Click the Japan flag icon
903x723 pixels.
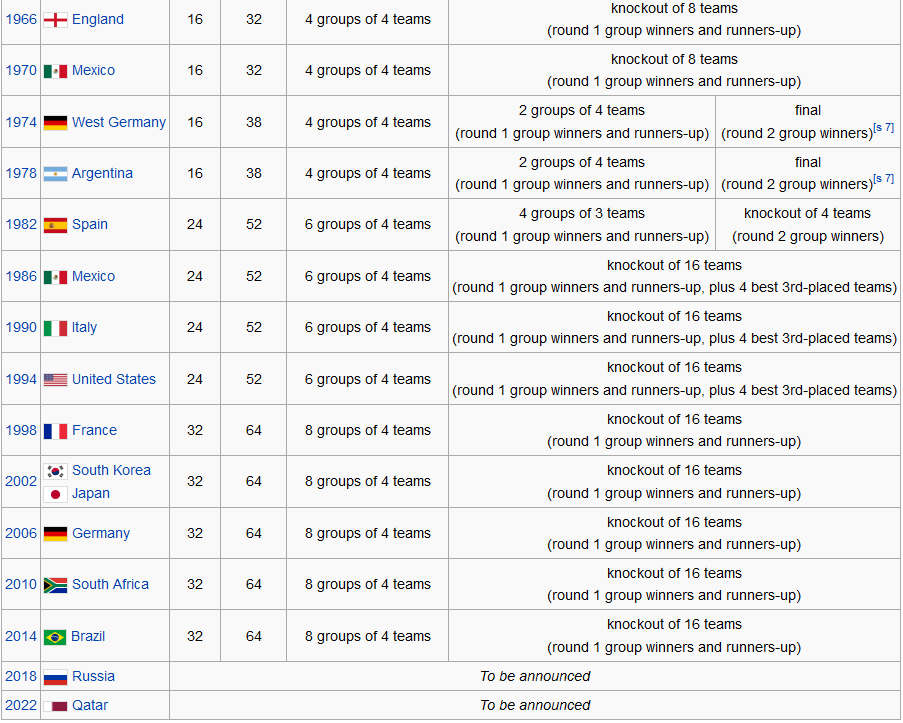tap(55, 494)
